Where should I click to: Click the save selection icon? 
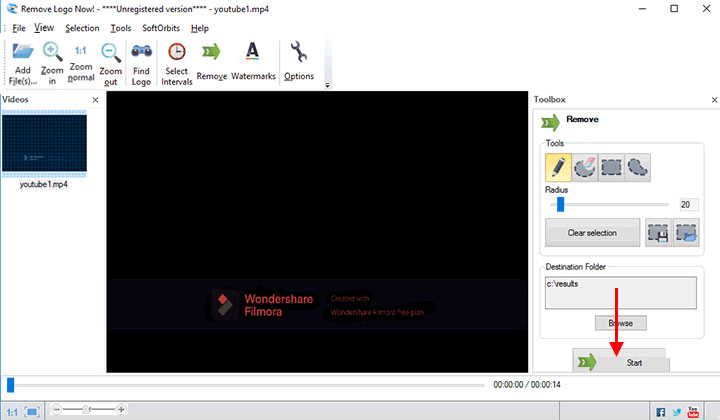click(x=658, y=233)
